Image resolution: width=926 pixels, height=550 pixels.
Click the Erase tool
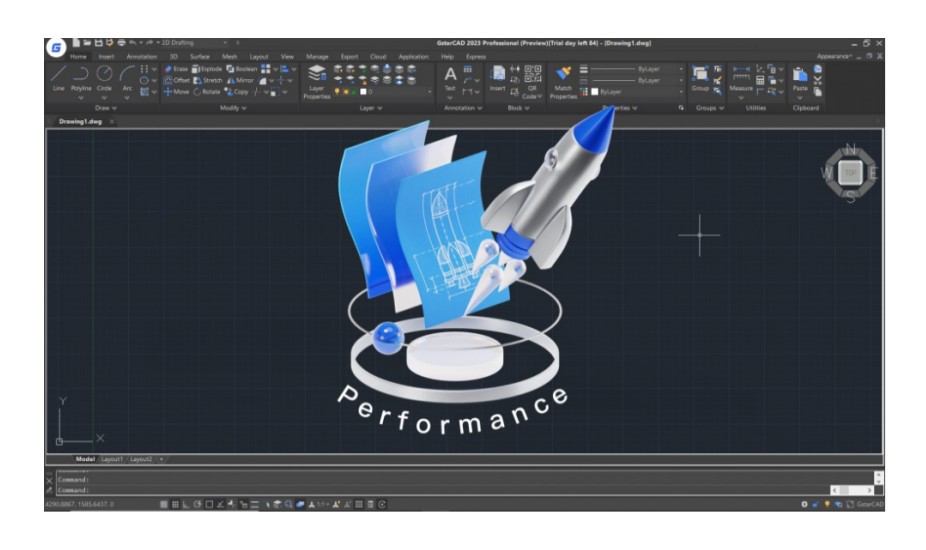(x=176, y=69)
